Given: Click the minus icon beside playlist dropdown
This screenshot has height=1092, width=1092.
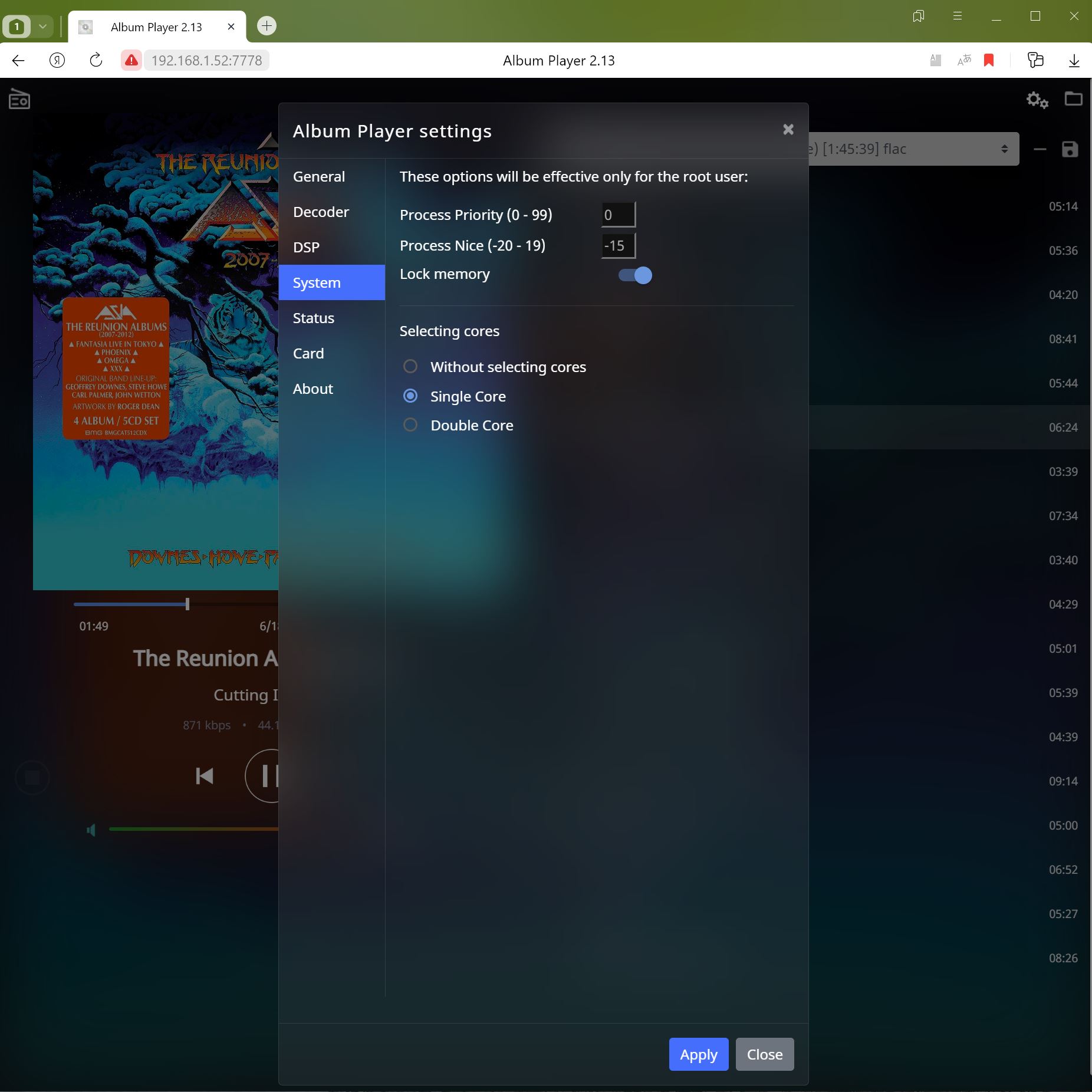Looking at the screenshot, I should click(x=1040, y=149).
